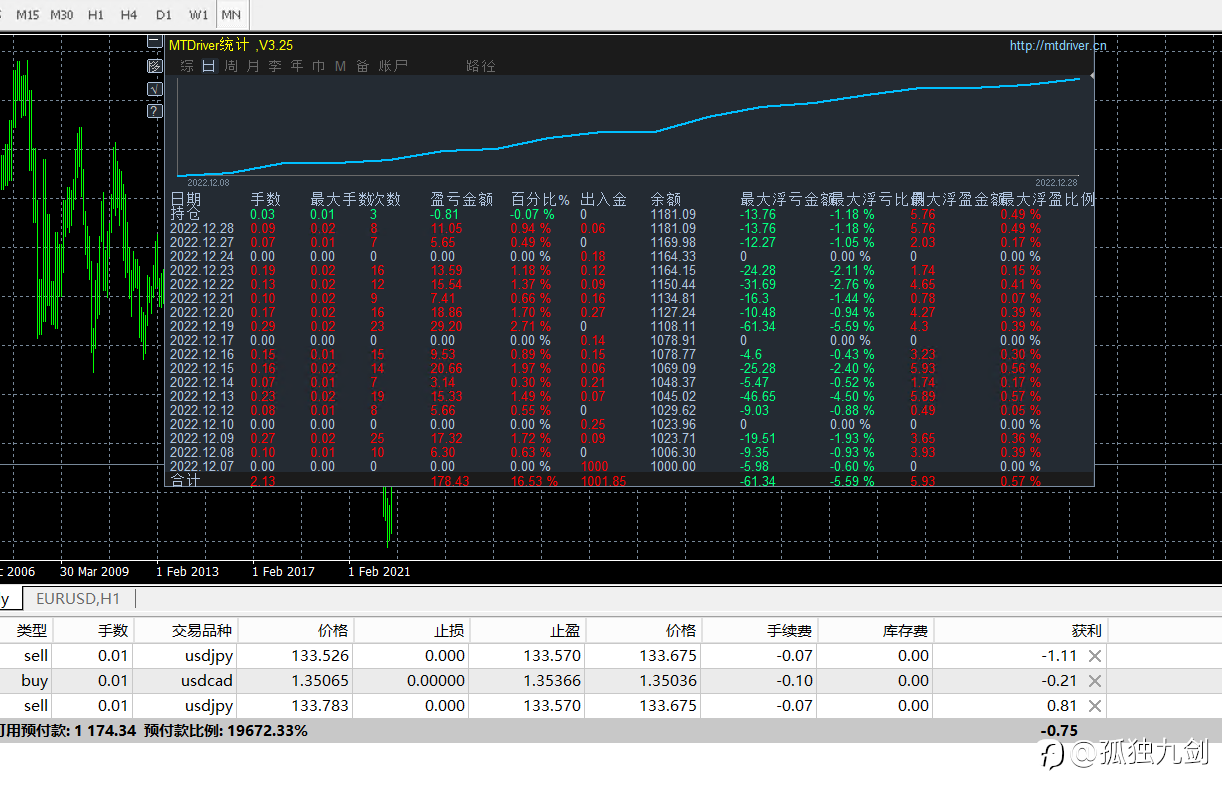The image size is (1222, 801).
Task: Open the 年 yearly statistics tab
Action: click(297, 66)
